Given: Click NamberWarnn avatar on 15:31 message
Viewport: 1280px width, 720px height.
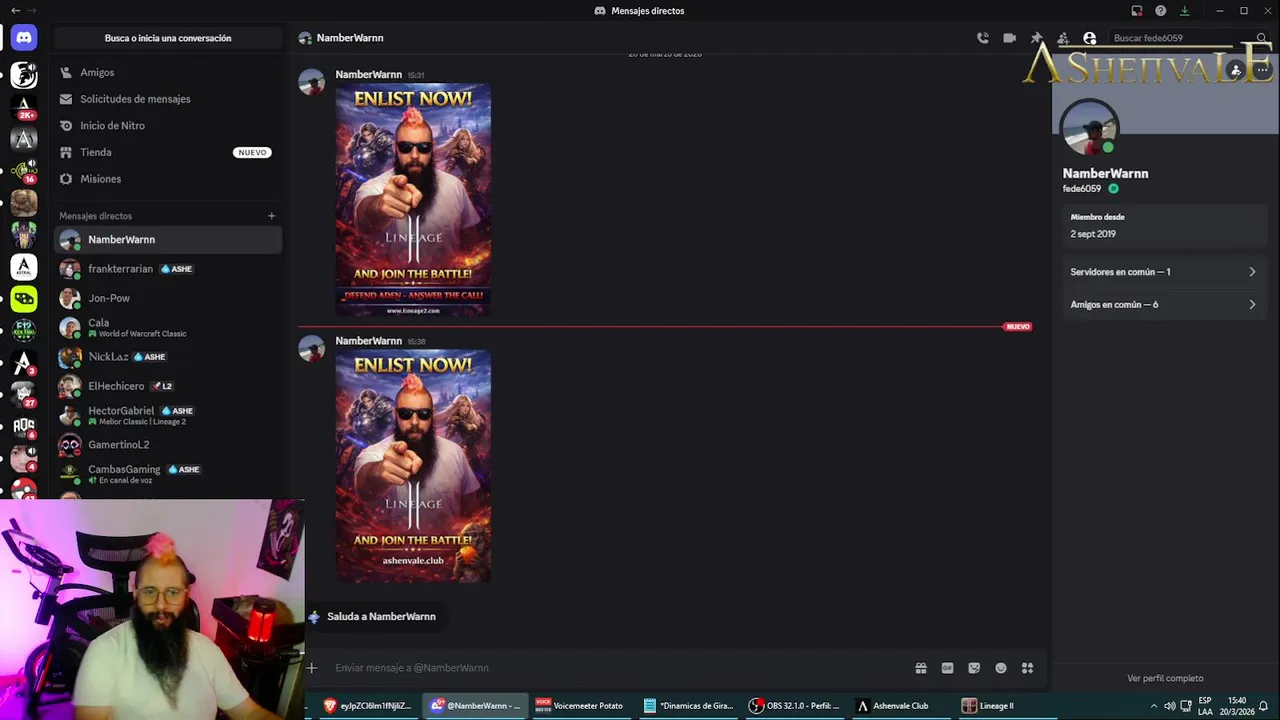Looking at the screenshot, I should 312,82.
